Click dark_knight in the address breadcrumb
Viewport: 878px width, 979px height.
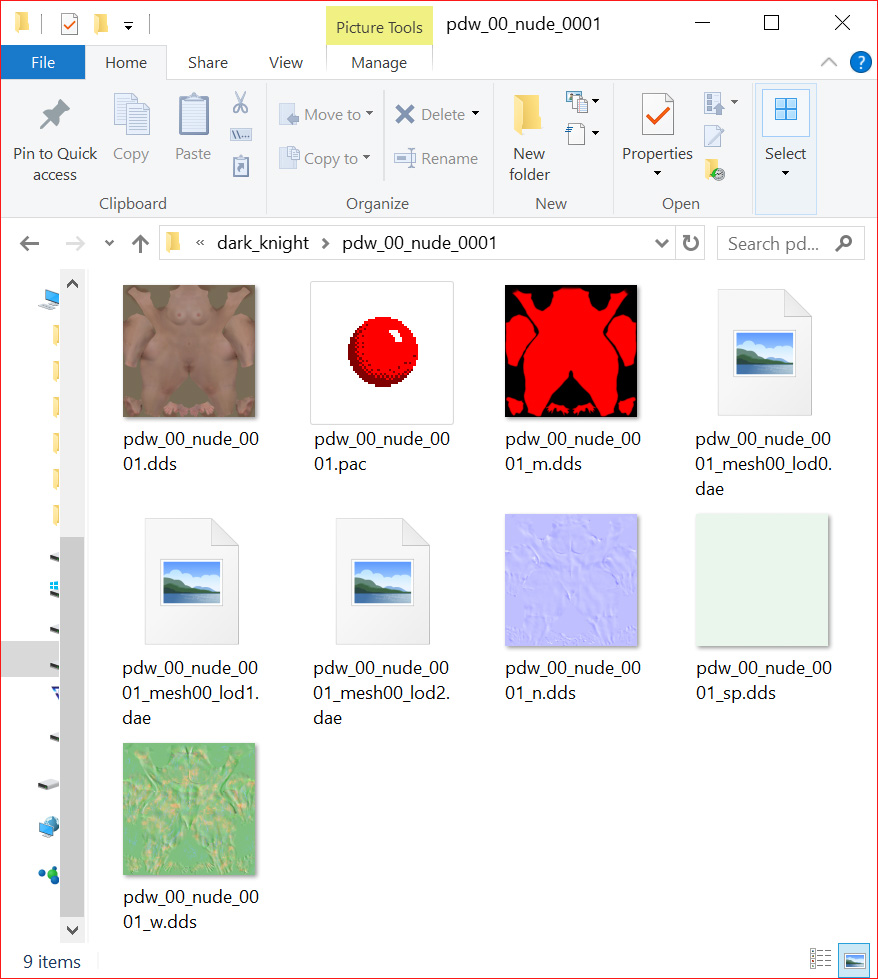point(263,243)
